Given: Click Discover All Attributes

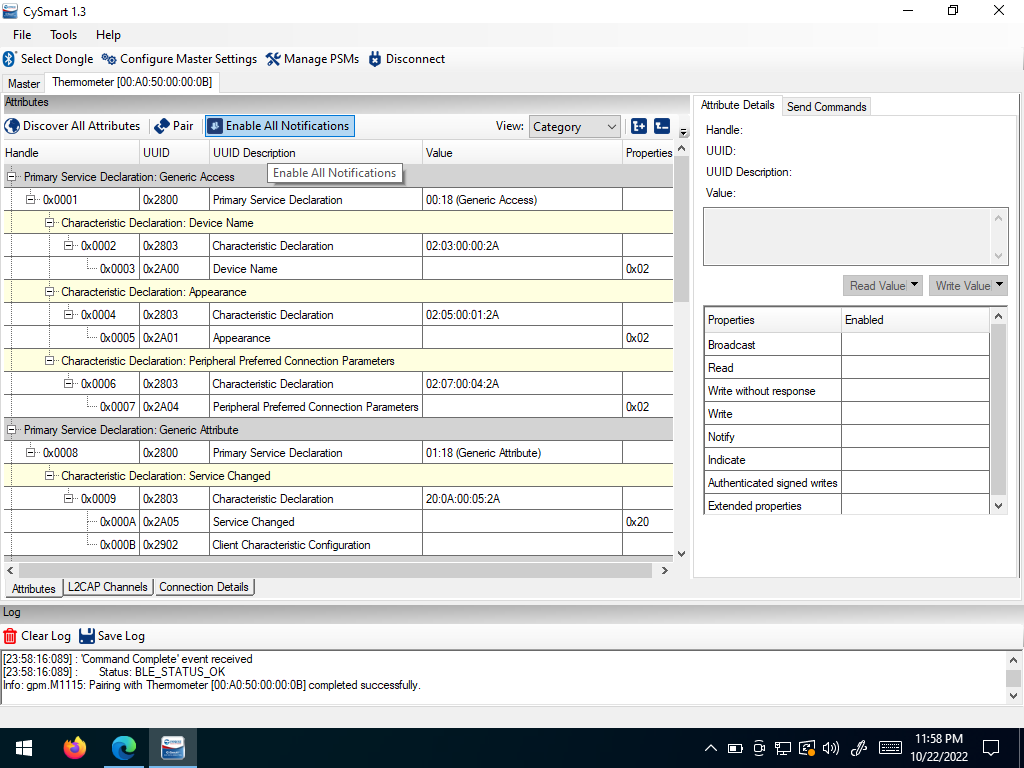Looking at the screenshot, I should coord(72,126).
